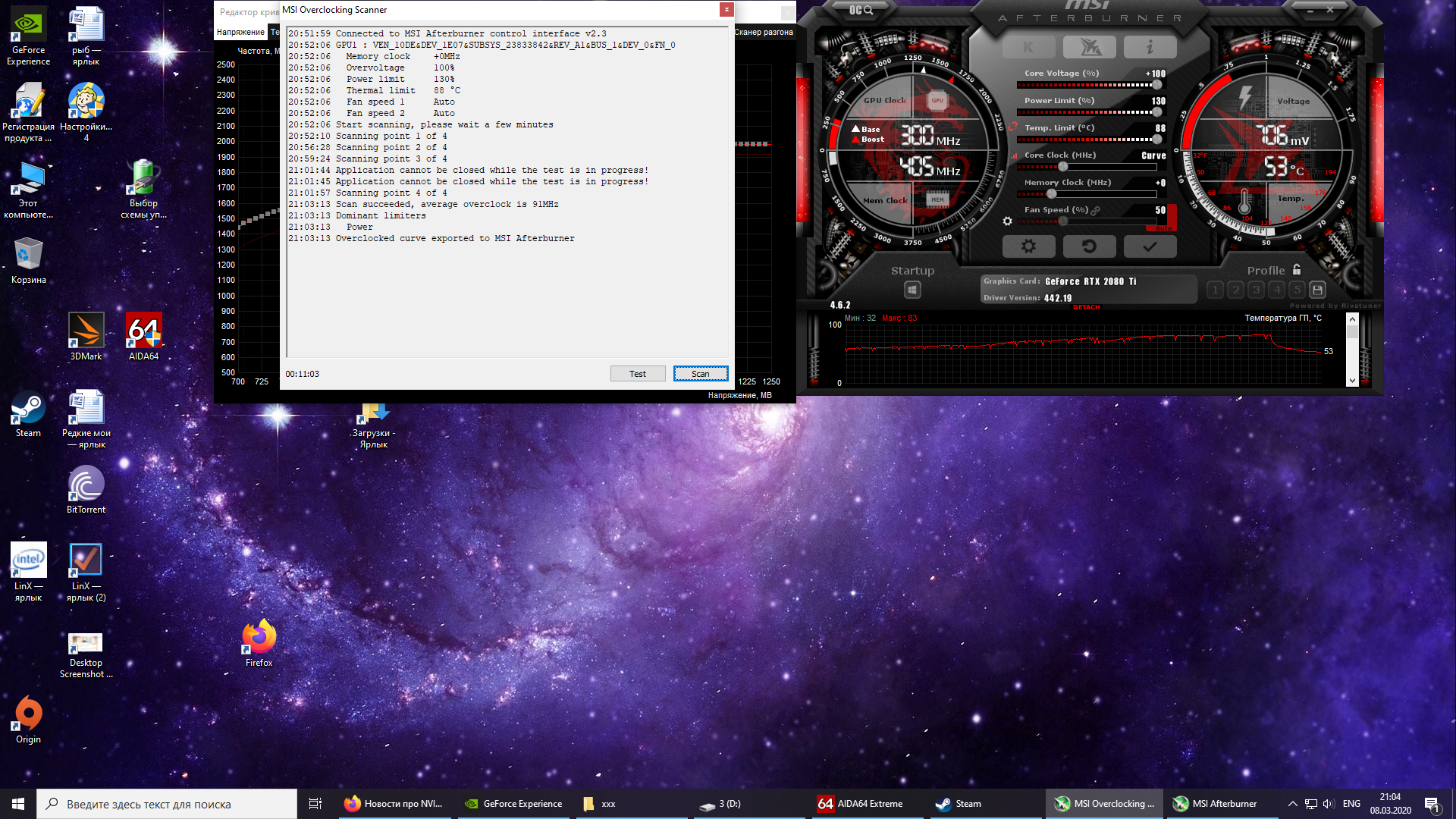Screen dimensions: 1456x819
Task: Reset settings with the revert arrow button
Action: coord(1089,246)
